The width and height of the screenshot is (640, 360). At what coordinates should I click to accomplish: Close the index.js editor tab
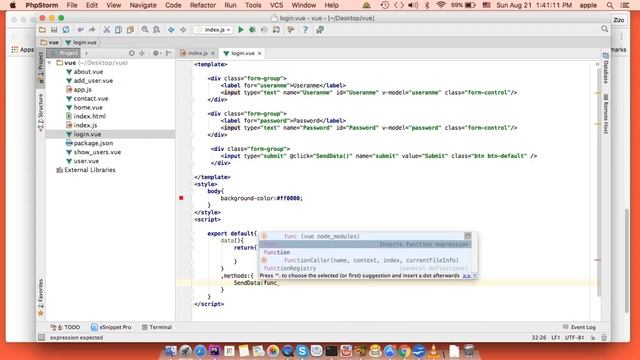[x=213, y=53]
